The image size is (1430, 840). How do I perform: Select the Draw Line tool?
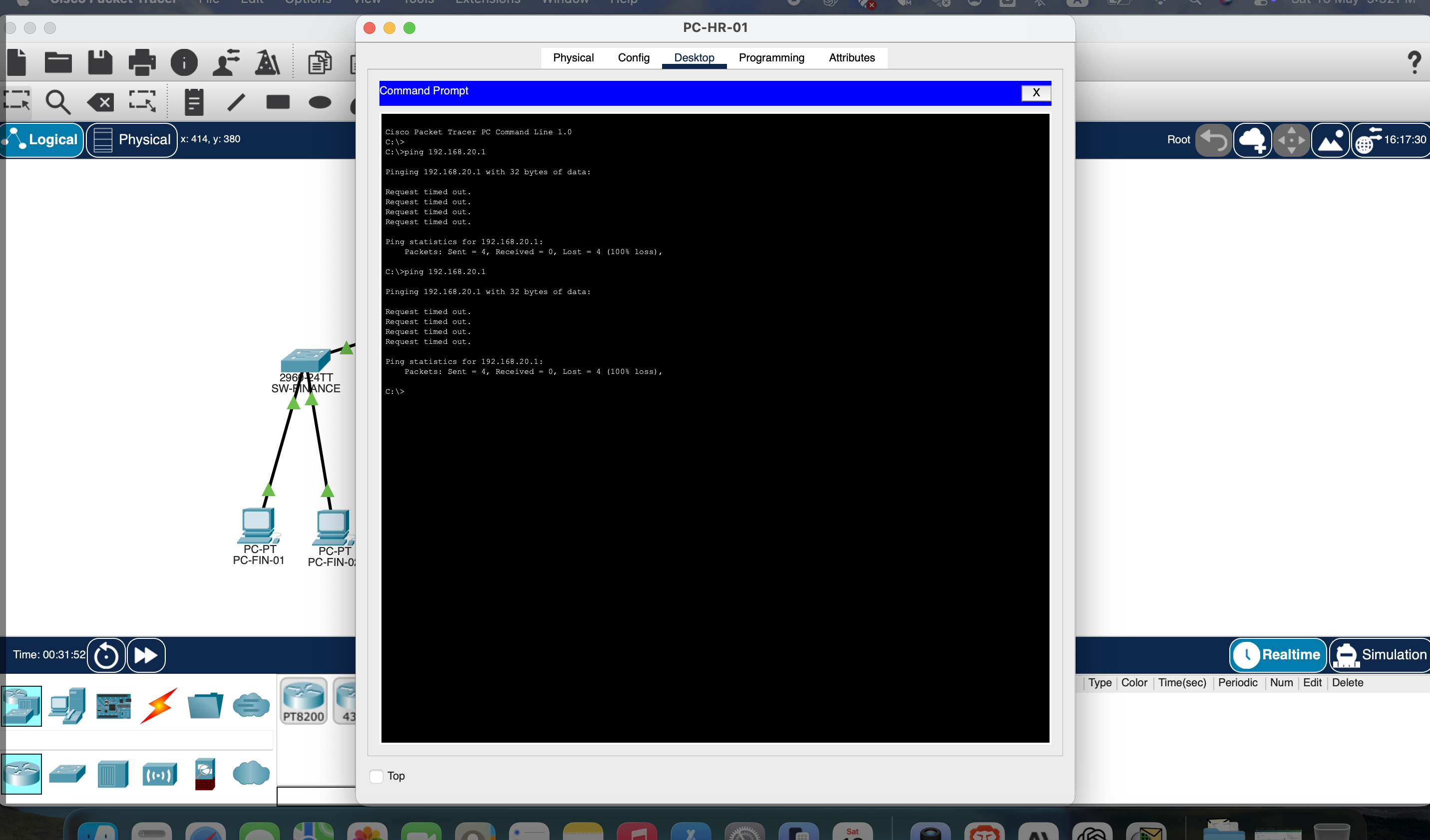[x=236, y=102]
